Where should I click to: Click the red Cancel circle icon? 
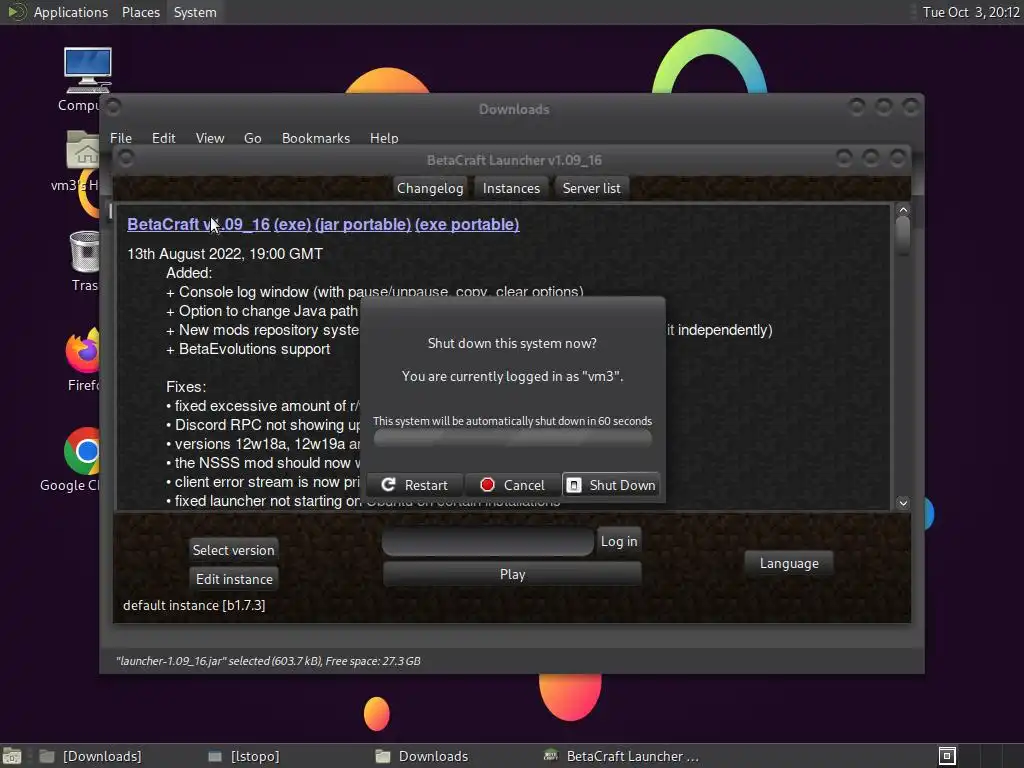(x=487, y=485)
